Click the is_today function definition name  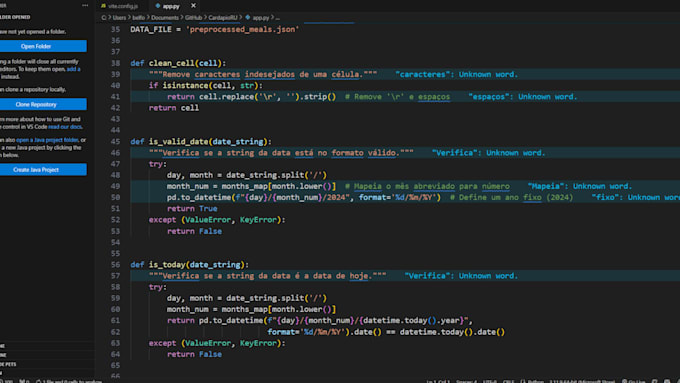167,265
